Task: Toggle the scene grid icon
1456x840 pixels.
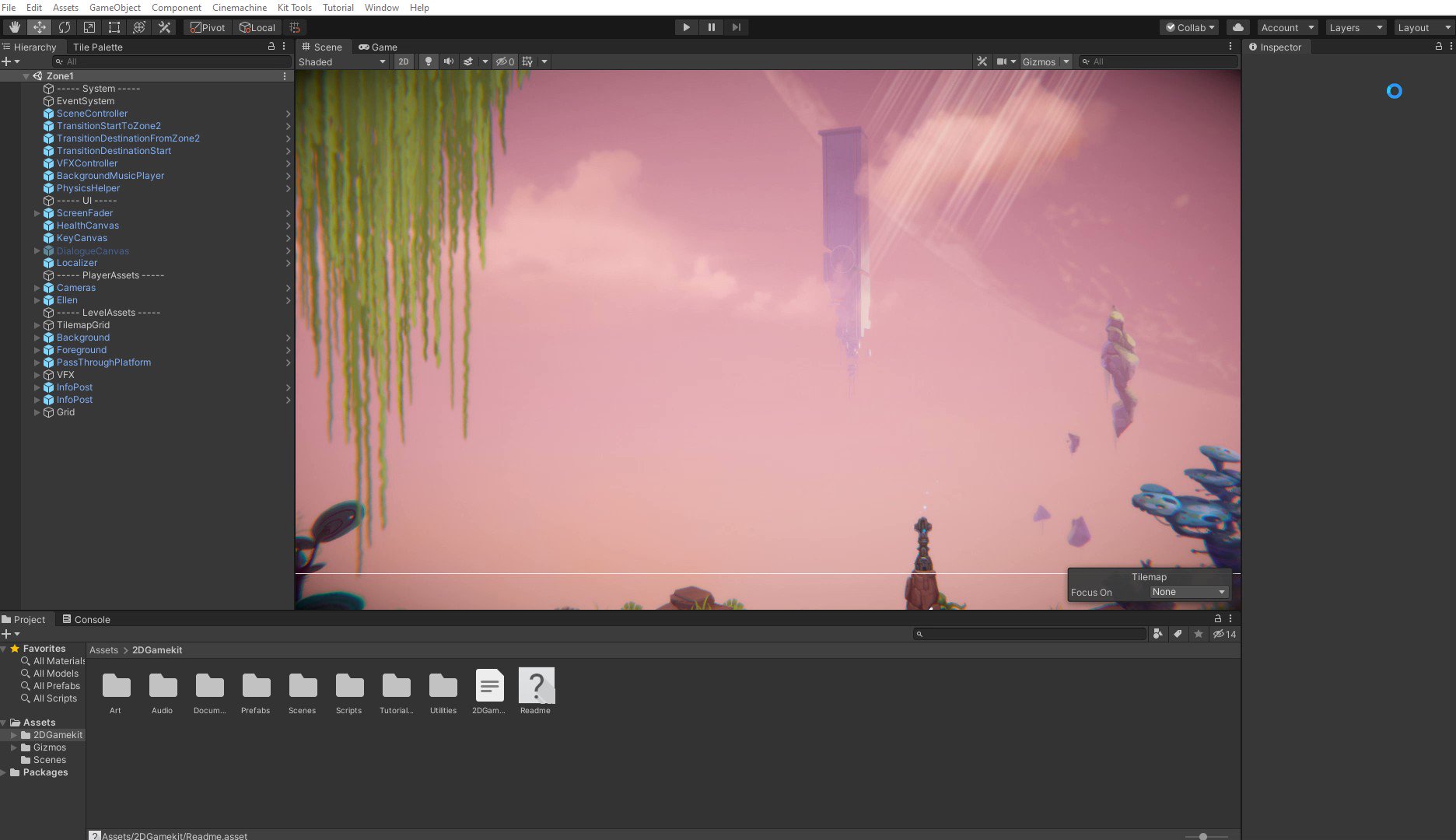Action: [x=528, y=61]
